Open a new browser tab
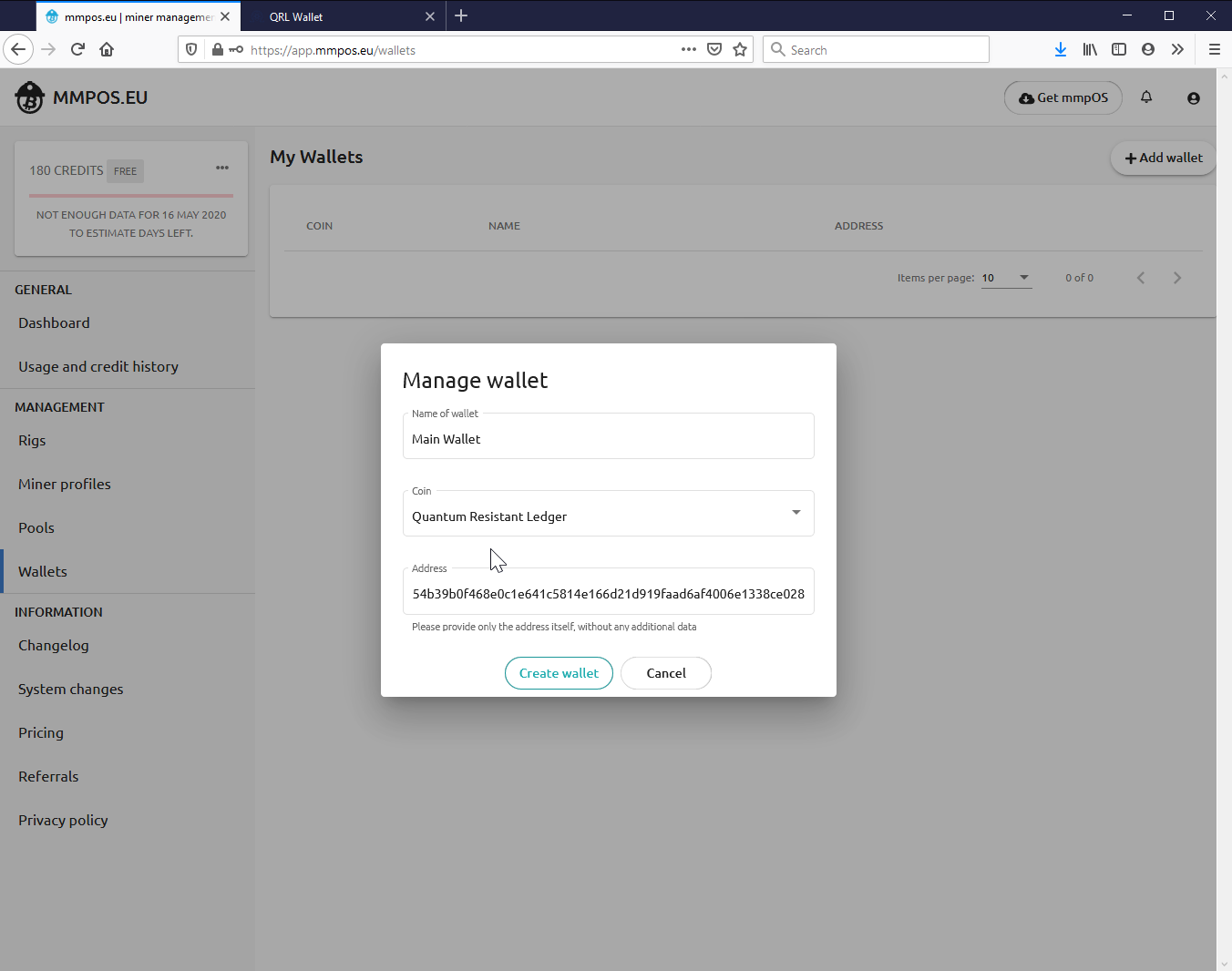The width and height of the screenshot is (1232, 971). pyautogui.click(x=461, y=15)
